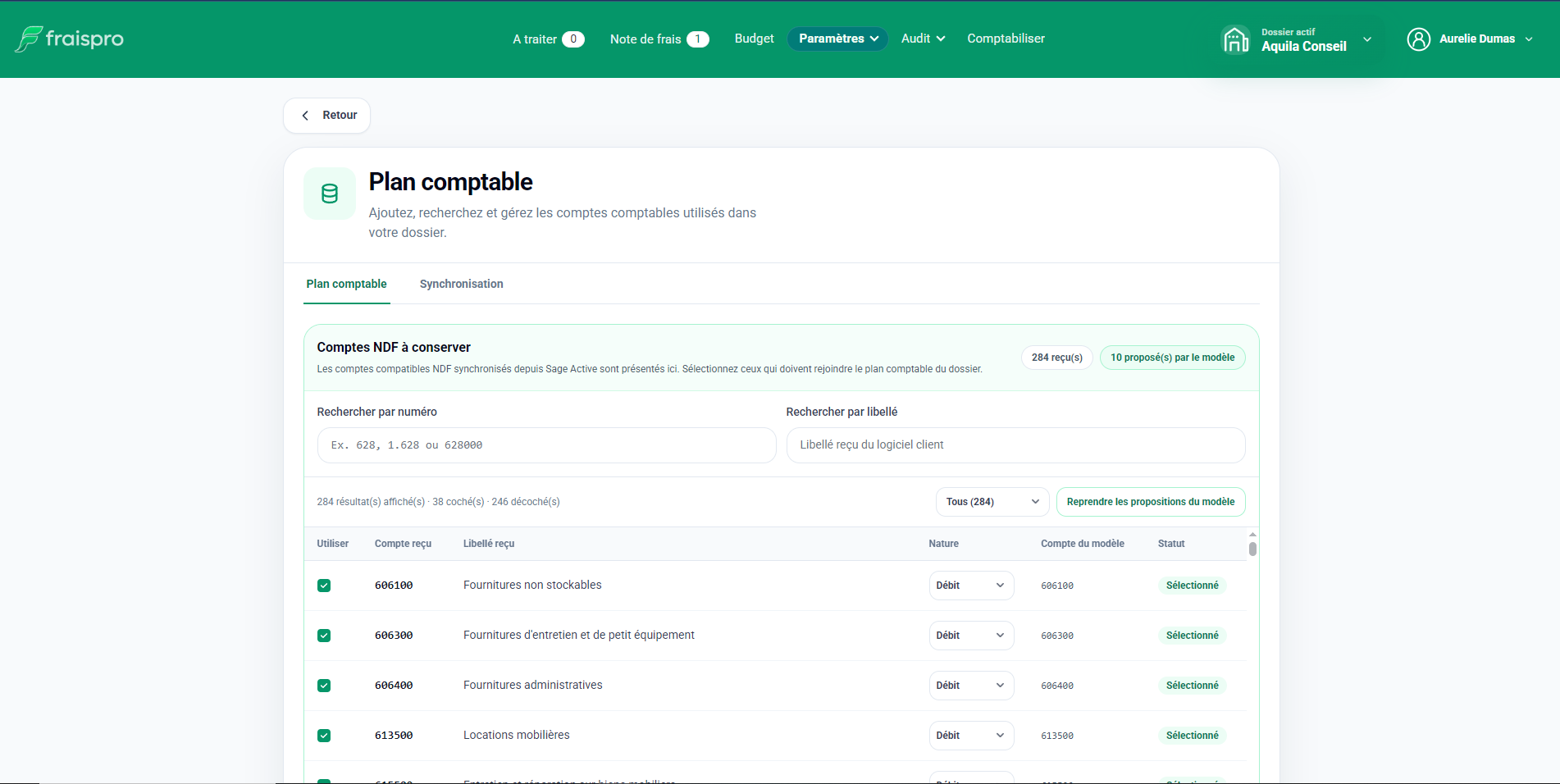Open the Budget menu item
The image size is (1560, 784).
click(754, 39)
